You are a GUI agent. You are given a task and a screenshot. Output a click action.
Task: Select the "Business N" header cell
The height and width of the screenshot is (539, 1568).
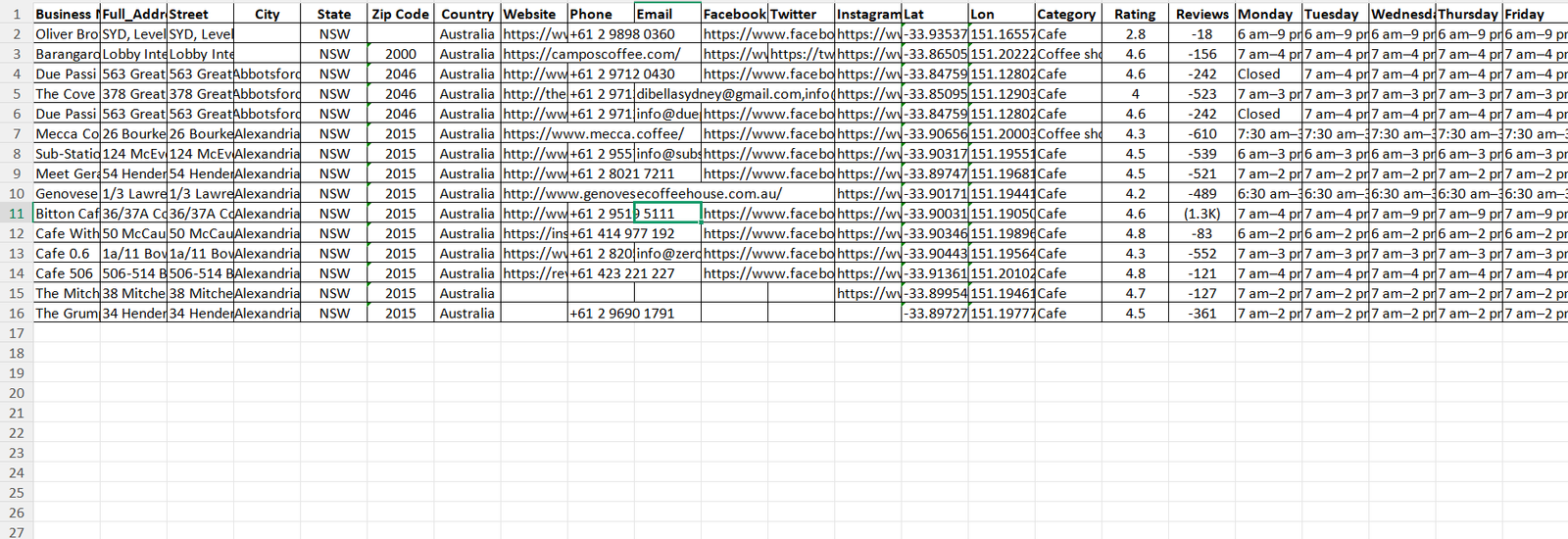point(67,14)
